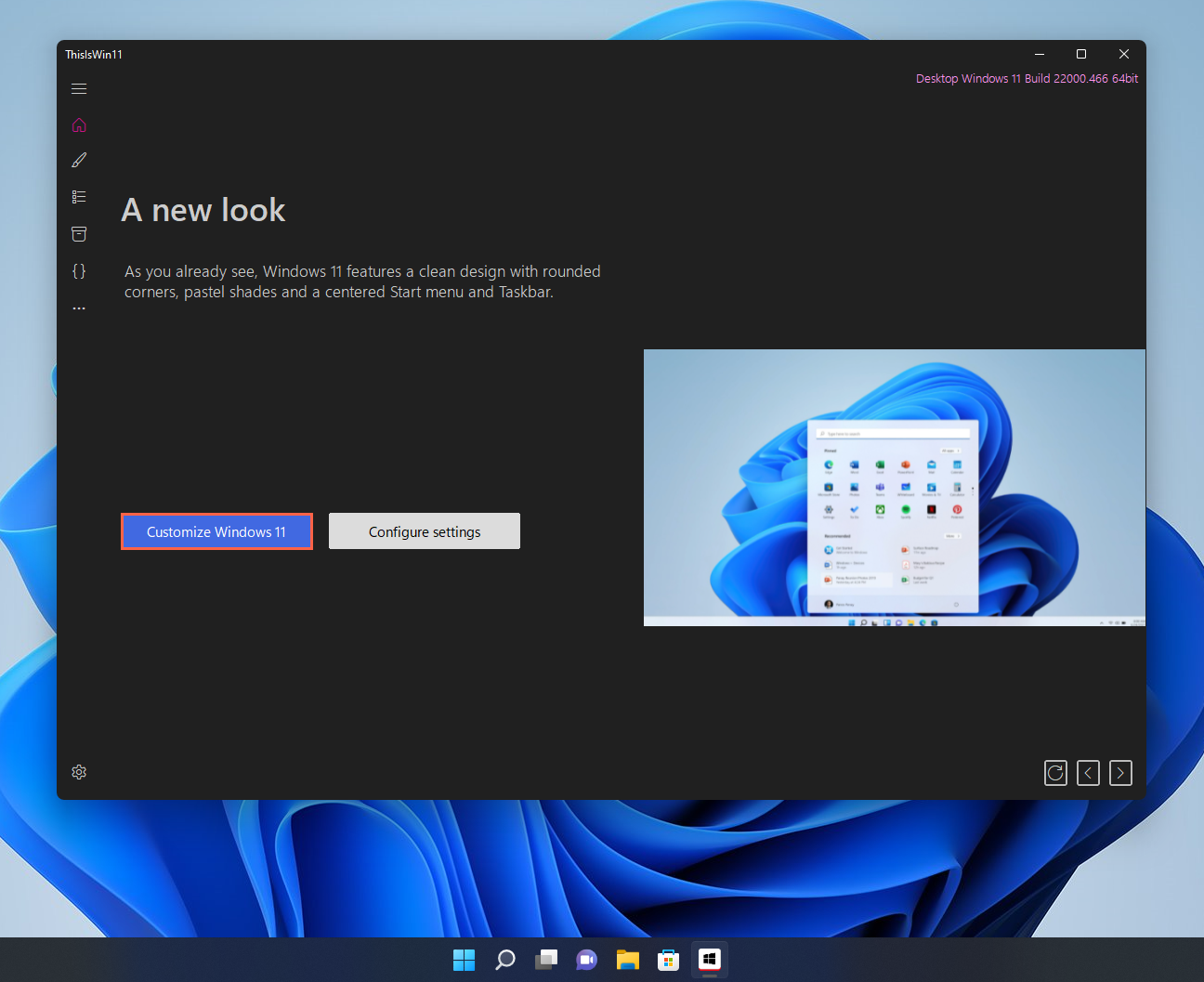The image size is (1204, 982).
Task: Click the Customize Windows 11 button
Action: coord(216,531)
